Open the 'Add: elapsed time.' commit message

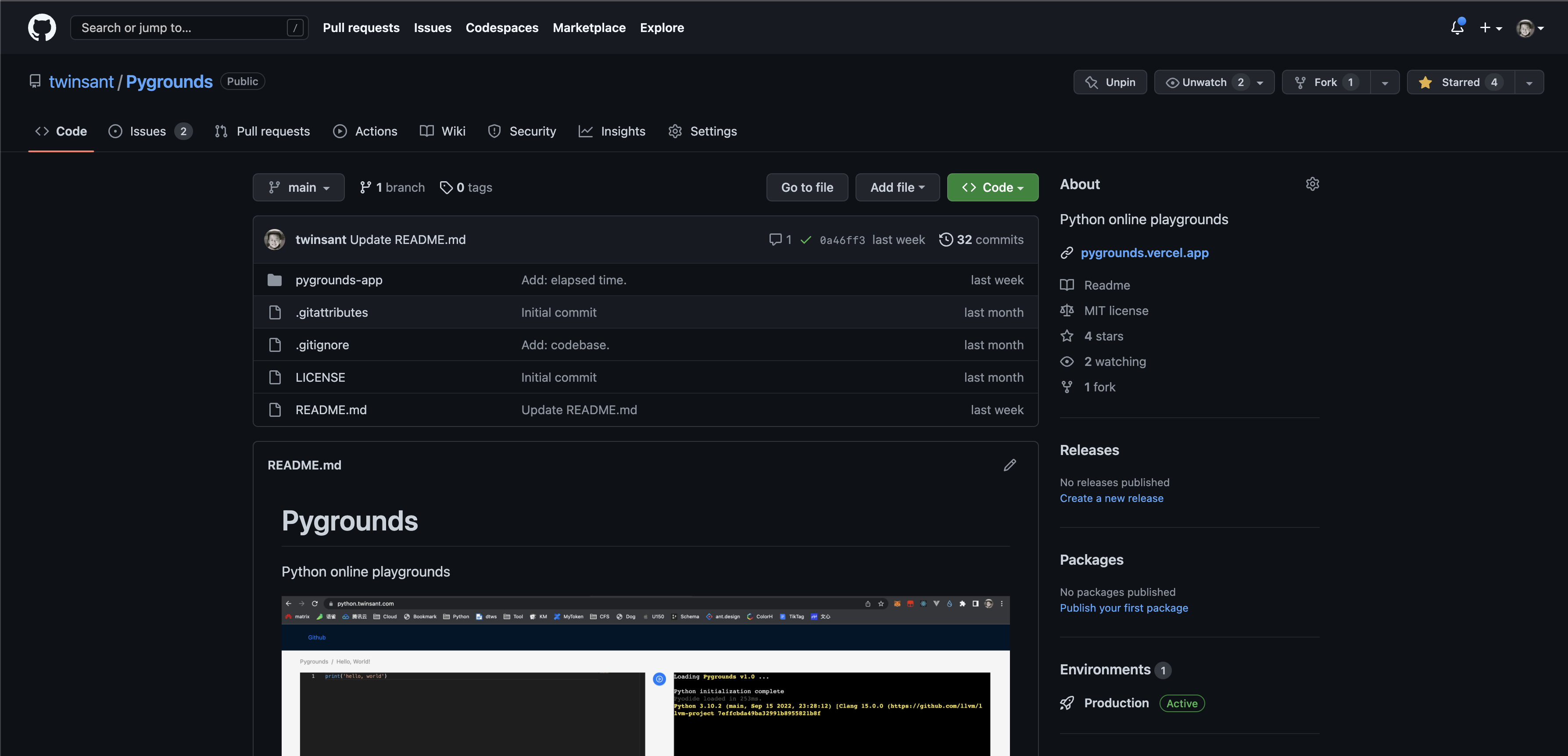click(574, 280)
